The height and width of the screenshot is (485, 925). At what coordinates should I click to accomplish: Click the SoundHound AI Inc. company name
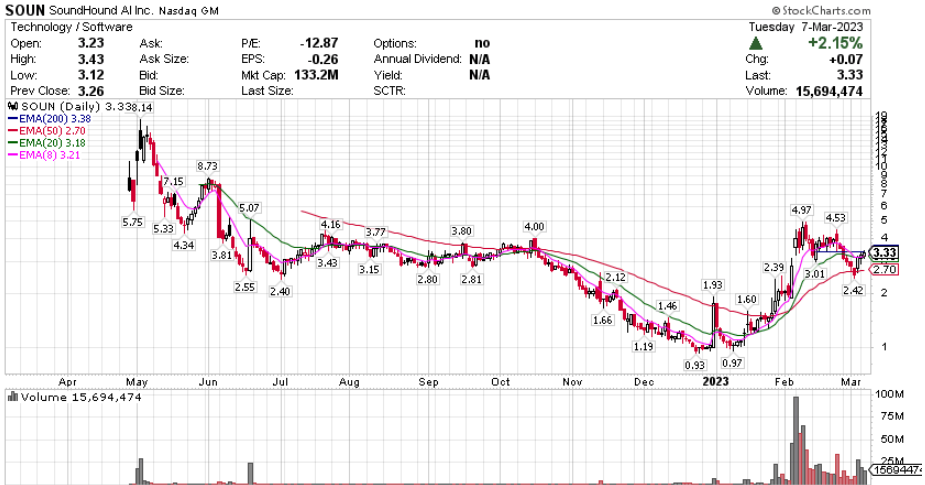click(101, 11)
